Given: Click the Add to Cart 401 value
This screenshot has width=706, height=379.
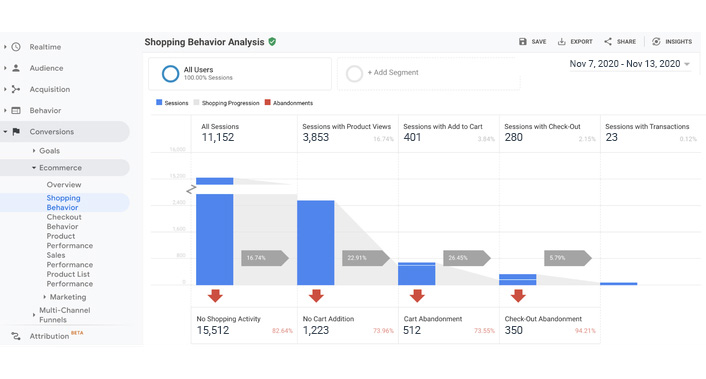Looking at the screenshot, I should [x=412, y=137].
